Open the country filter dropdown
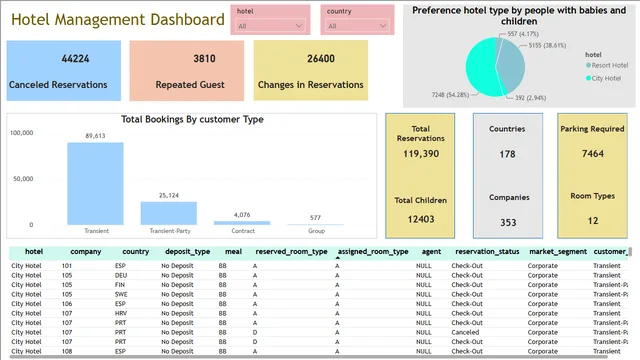640x360 pixels. (x=357, y=26)
